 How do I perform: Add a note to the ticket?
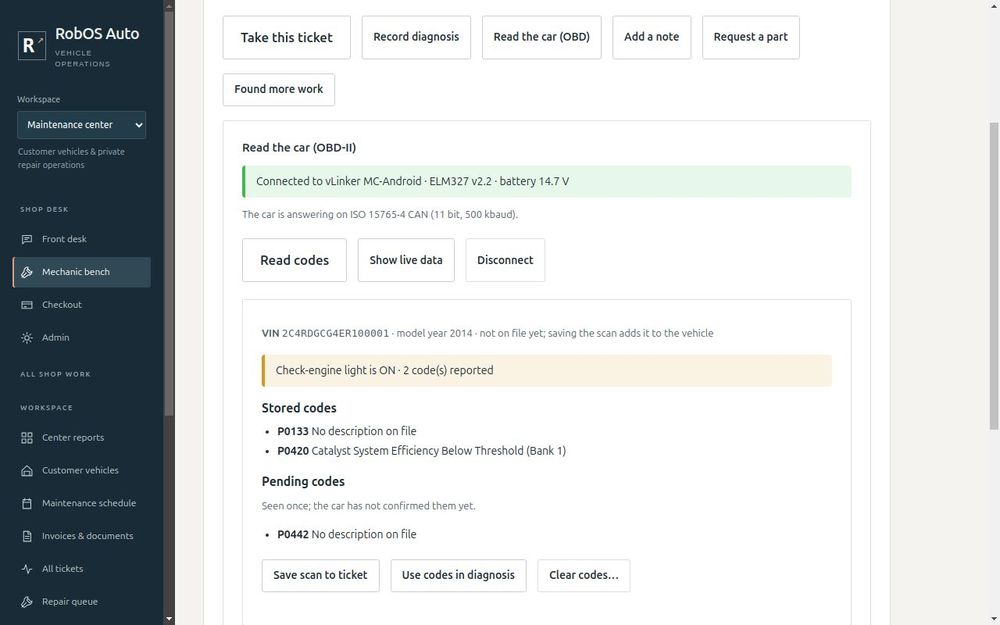651,38
